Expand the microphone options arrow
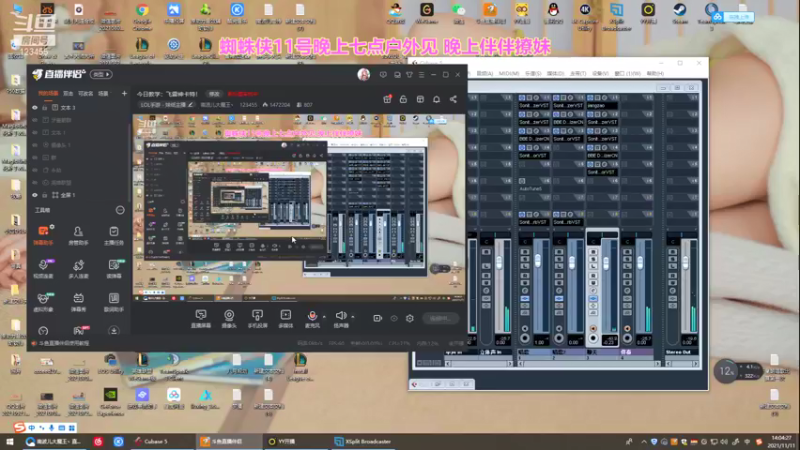This screenshot has height=450, width=800. coord(324,317)
